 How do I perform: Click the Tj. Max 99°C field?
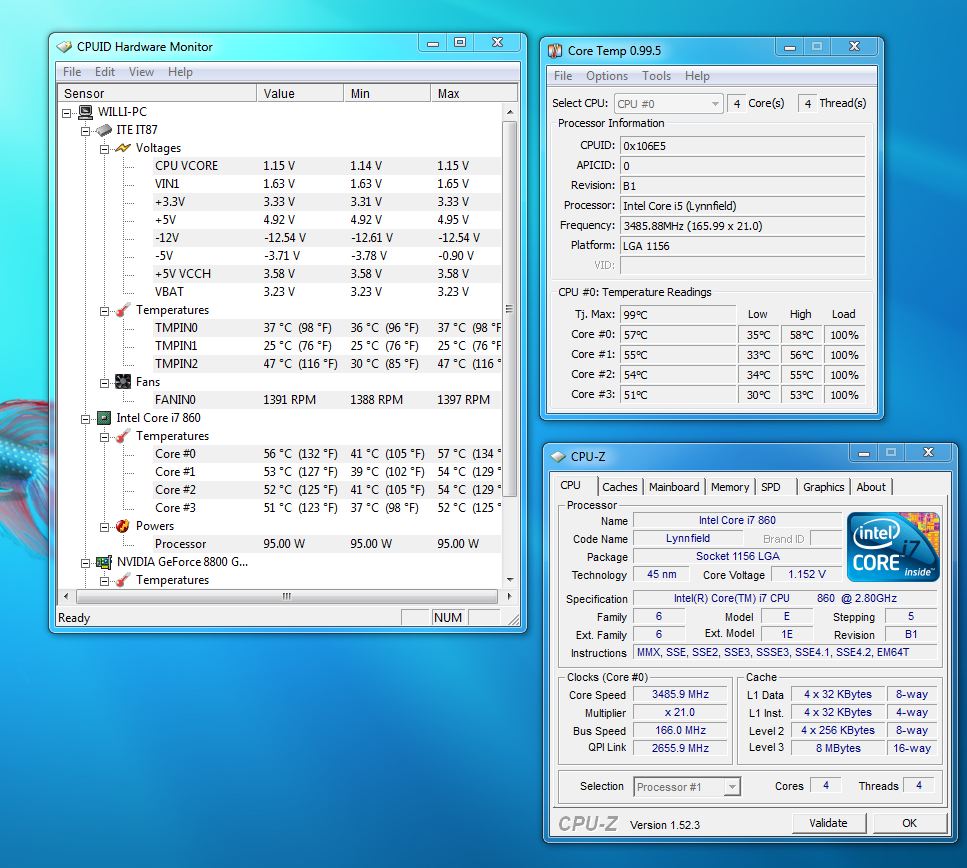tap(677, 315)
